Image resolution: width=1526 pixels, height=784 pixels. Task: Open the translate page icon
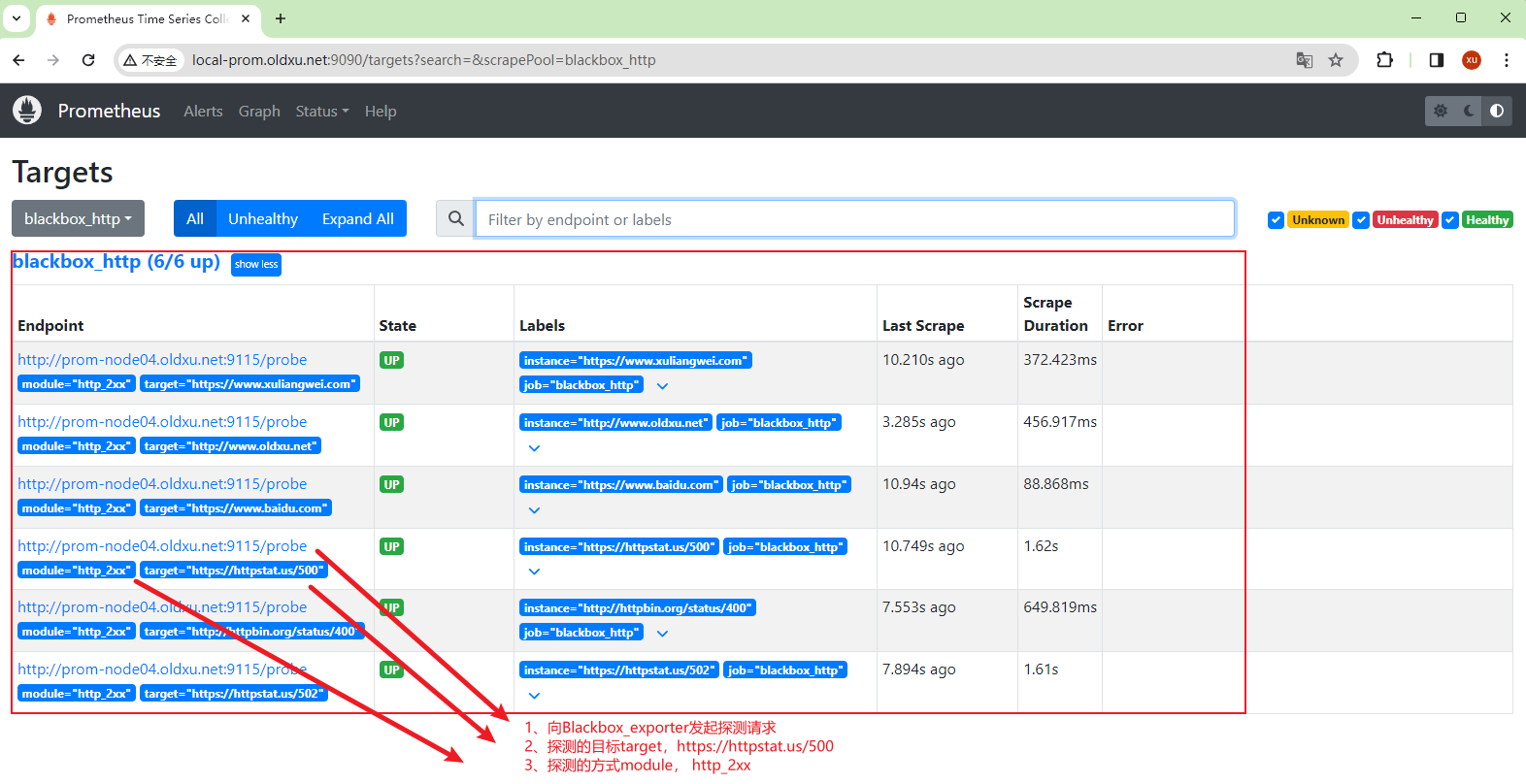pyautogui.click(x=1305, y=60)
